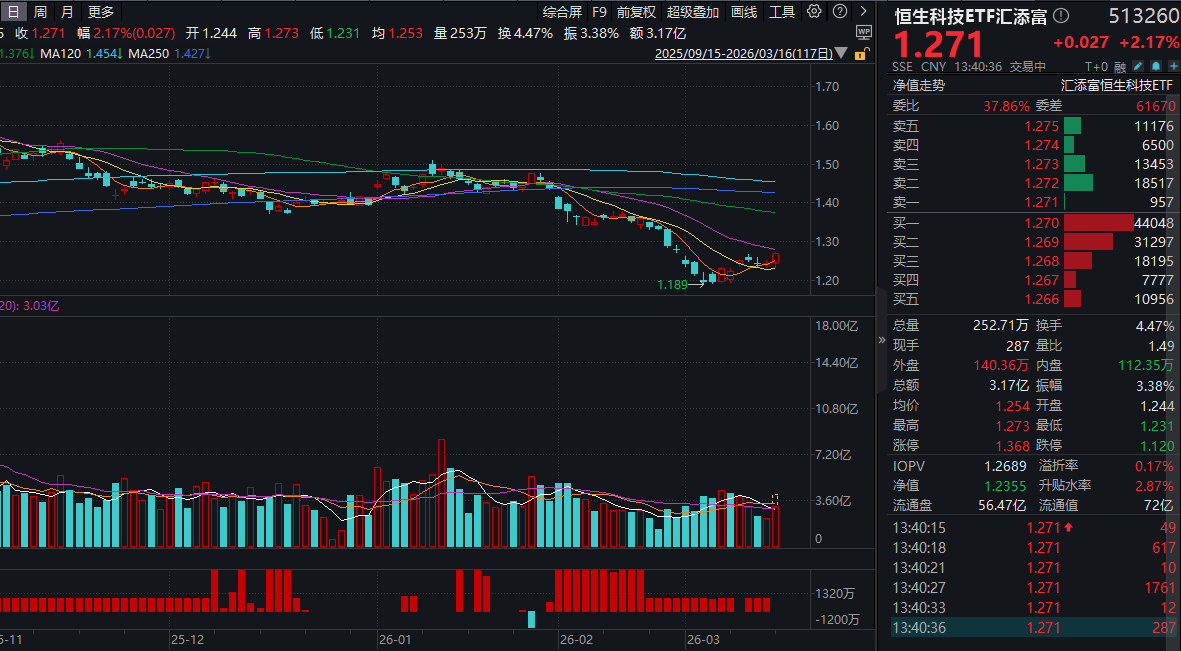Screen dimensions: 1181x651
Task: Expand the date range dropdown triangle
Action: (x=841, y=55)
